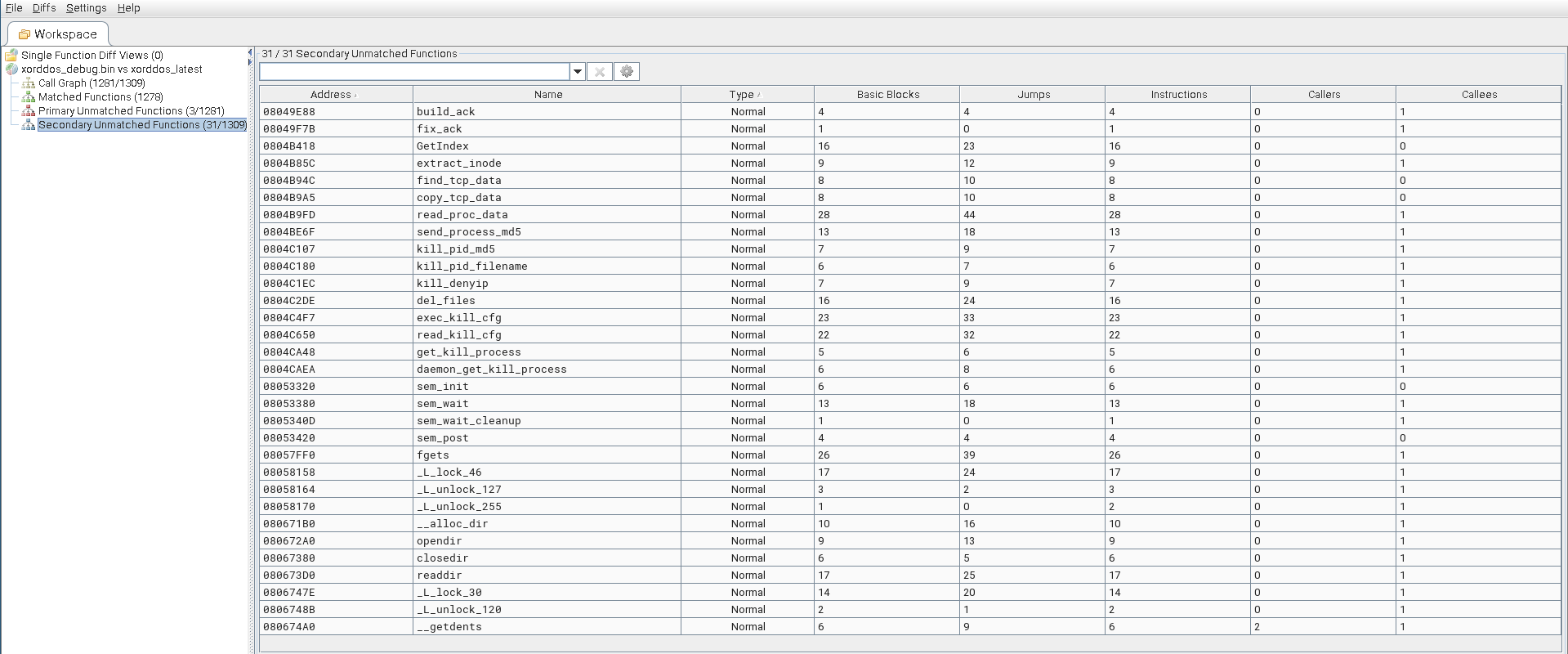Open the File menu

[x=14, y=8]
